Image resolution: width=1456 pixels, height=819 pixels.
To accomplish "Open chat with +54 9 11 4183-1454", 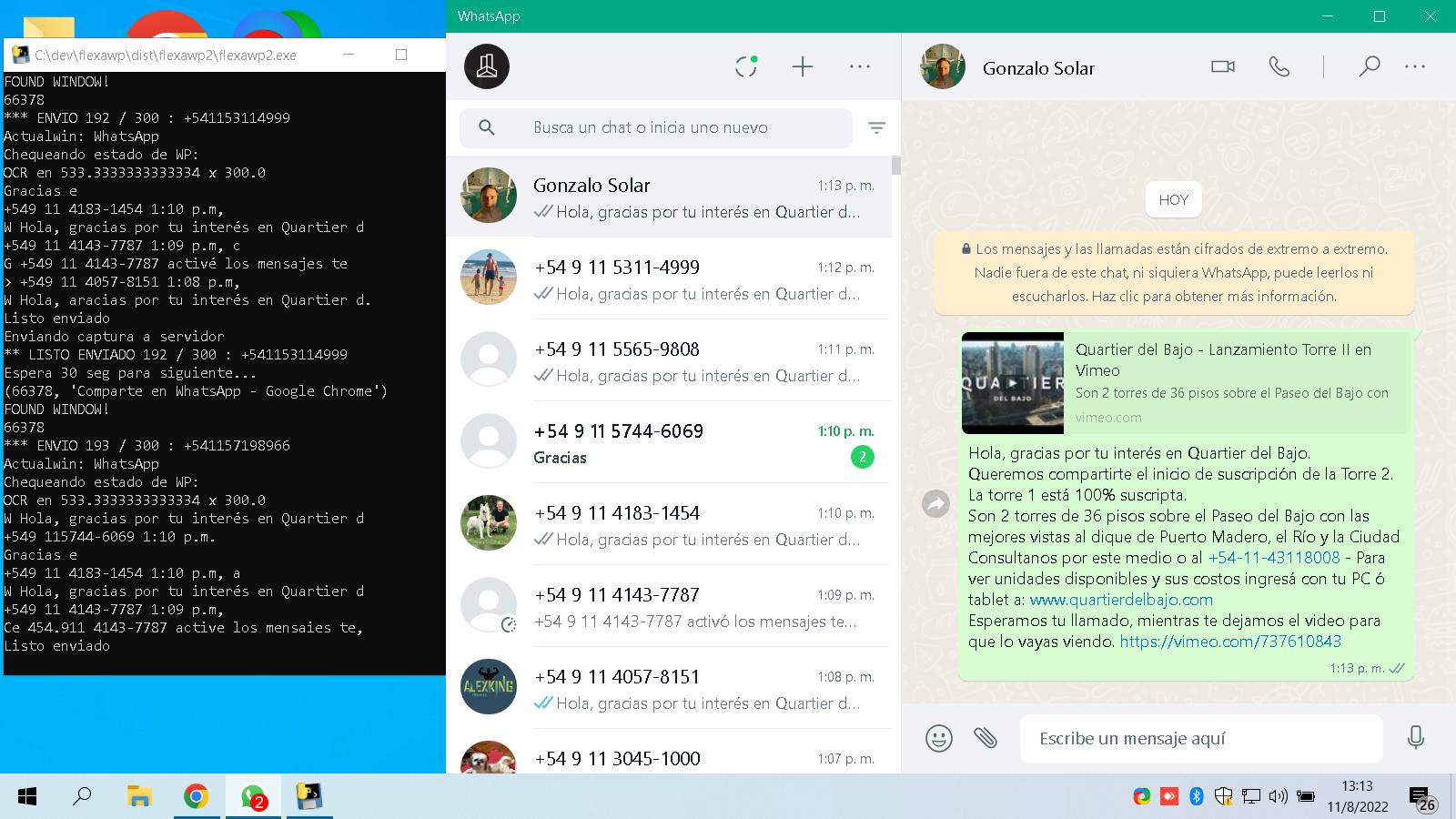I will (x=669, y=524).
